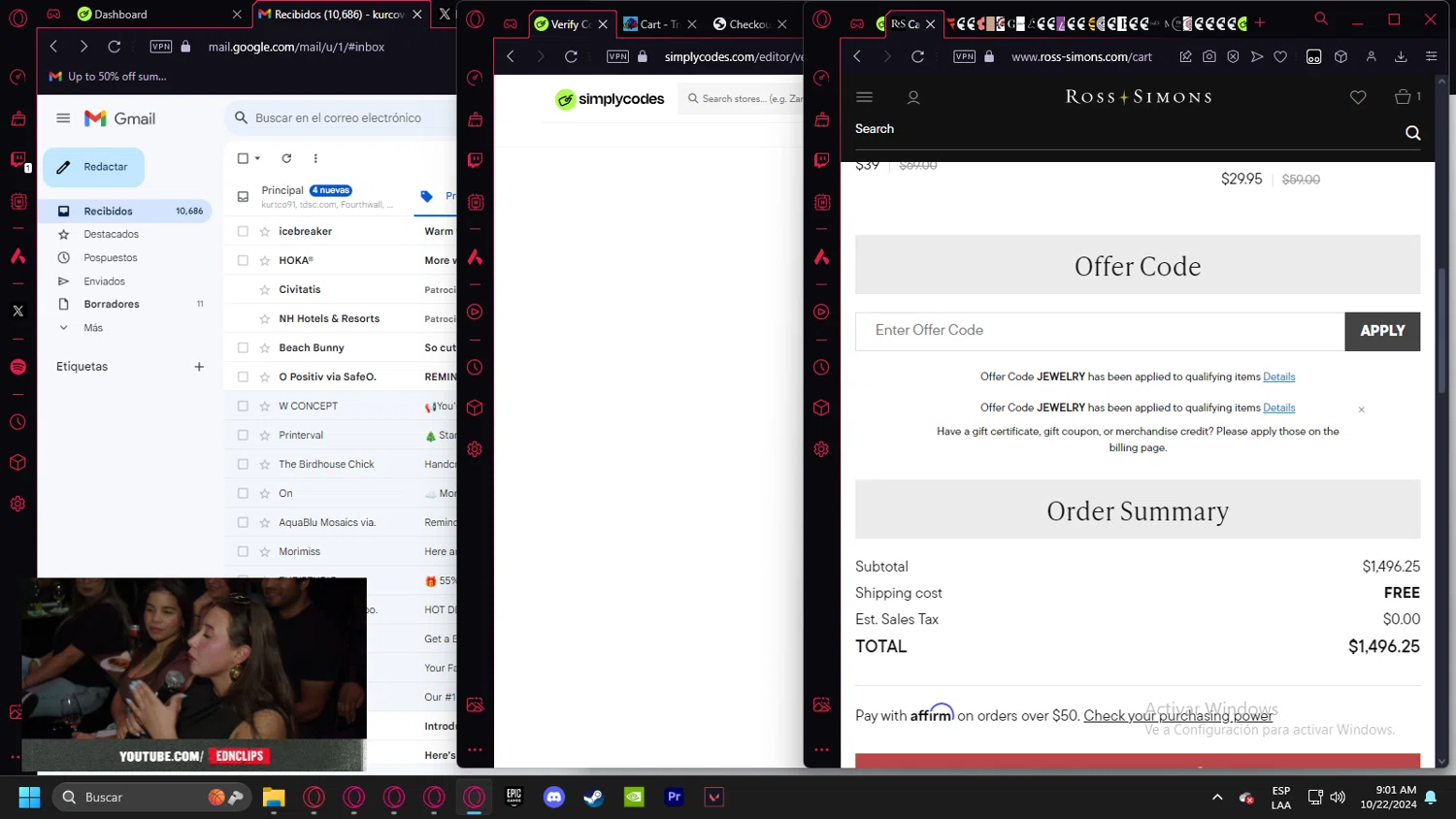Open Premiere Pro from taskbar
Image resolution: width=1456 pixels, height=819 pixels.
click(x=675, y=797)
